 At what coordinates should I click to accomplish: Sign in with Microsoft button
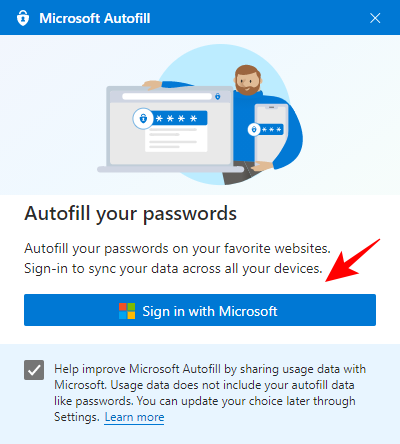pos(200,310)
